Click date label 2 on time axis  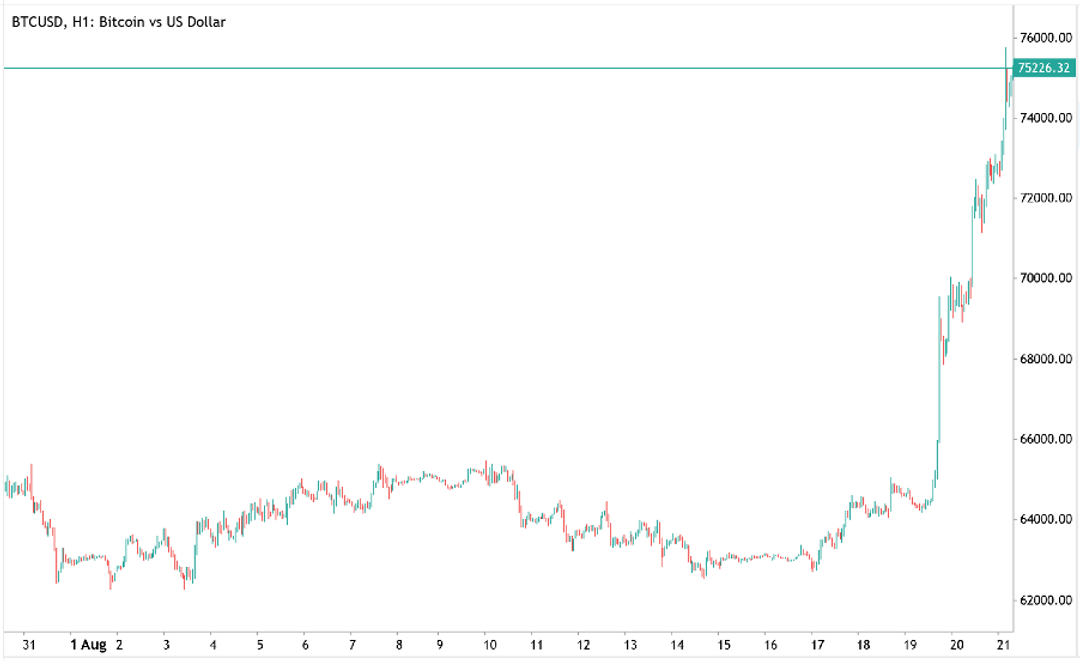tap(119, 645)
